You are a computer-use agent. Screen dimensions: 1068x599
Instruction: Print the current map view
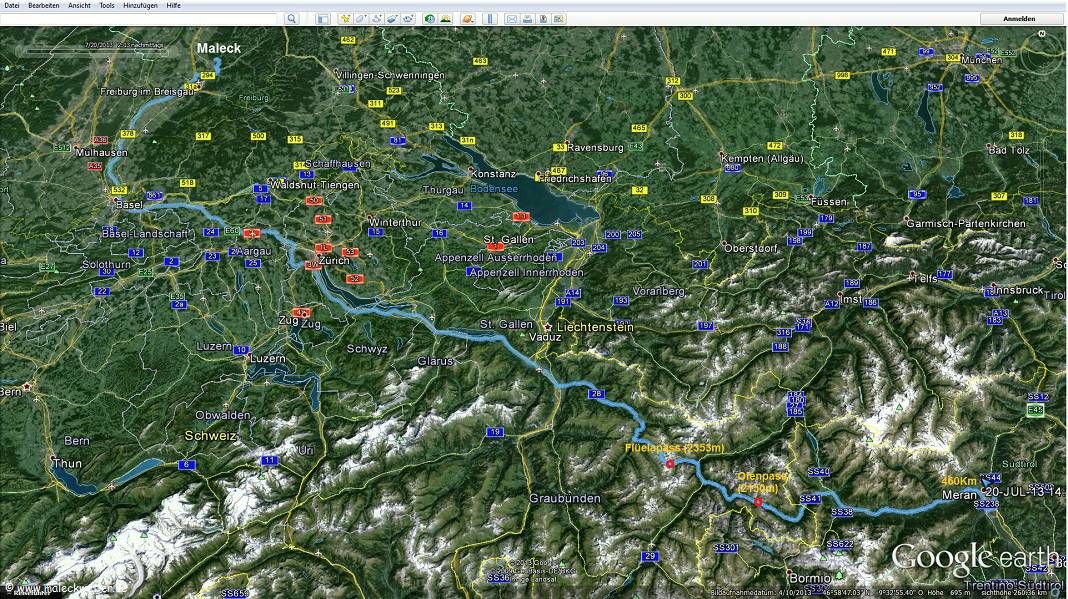[527, 19]
